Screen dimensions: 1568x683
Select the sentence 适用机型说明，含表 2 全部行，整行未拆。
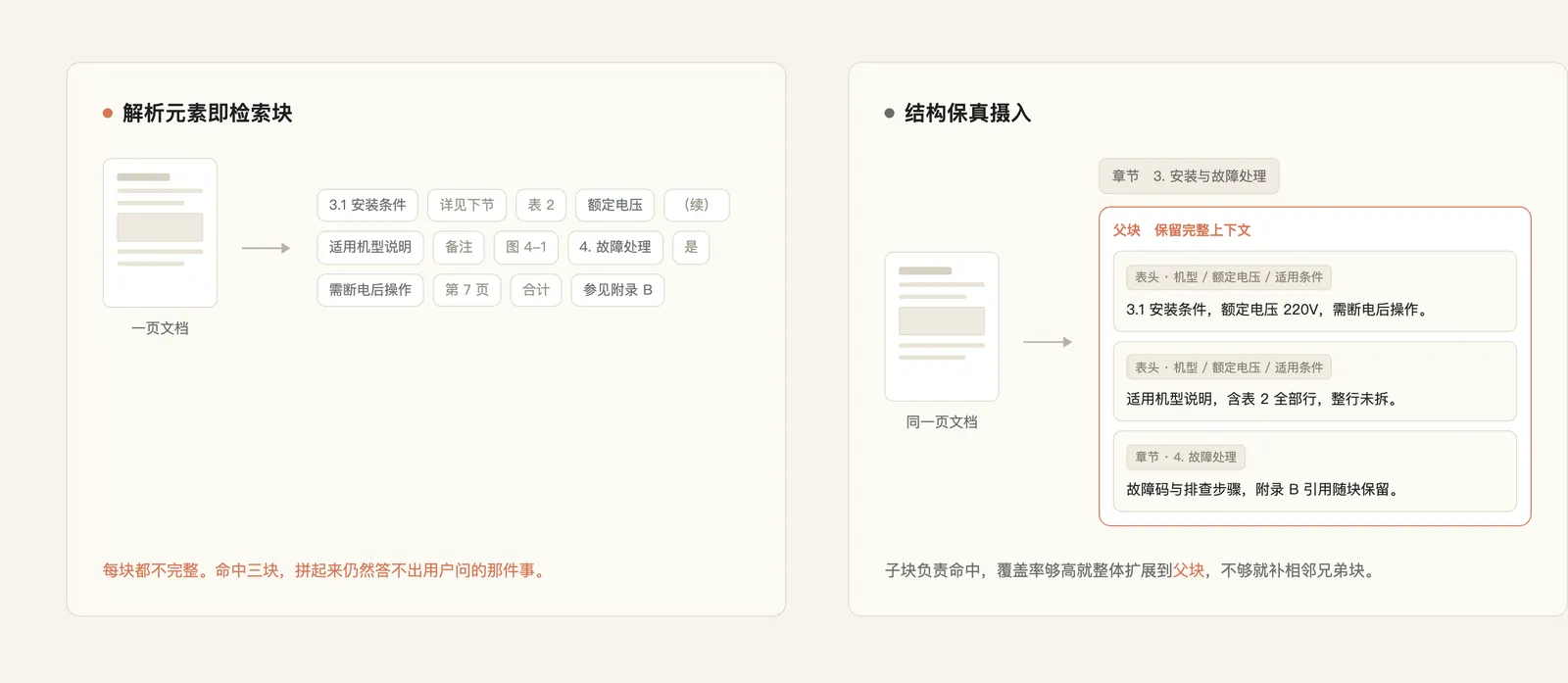click(x=1265, y=399)
